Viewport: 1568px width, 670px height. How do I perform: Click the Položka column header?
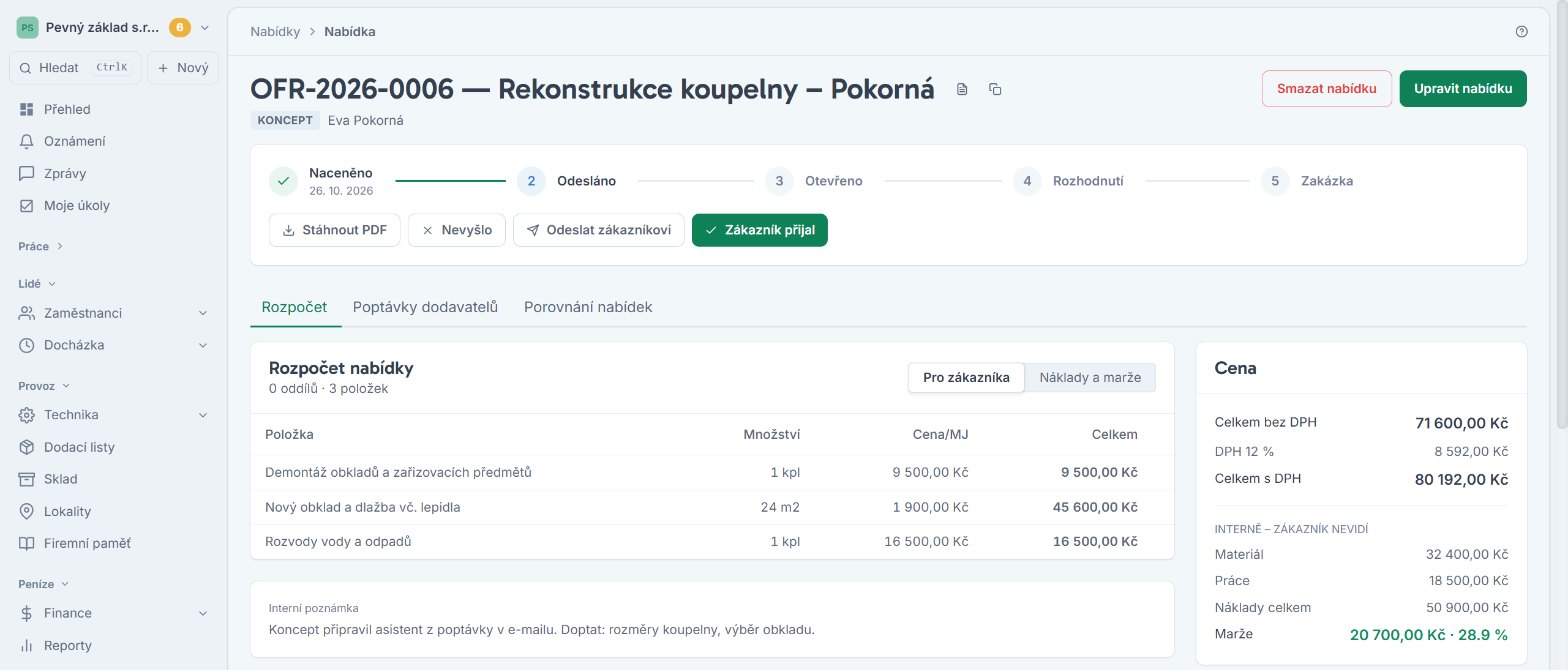pyautogui.click(x=290, y=434)
